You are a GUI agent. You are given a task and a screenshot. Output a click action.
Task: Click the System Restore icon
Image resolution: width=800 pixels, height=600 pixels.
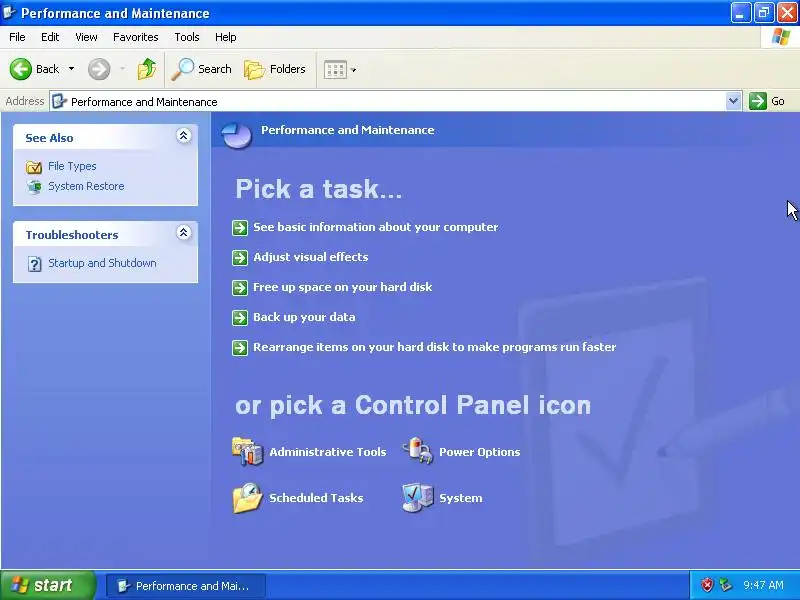(x=34, y=187)
